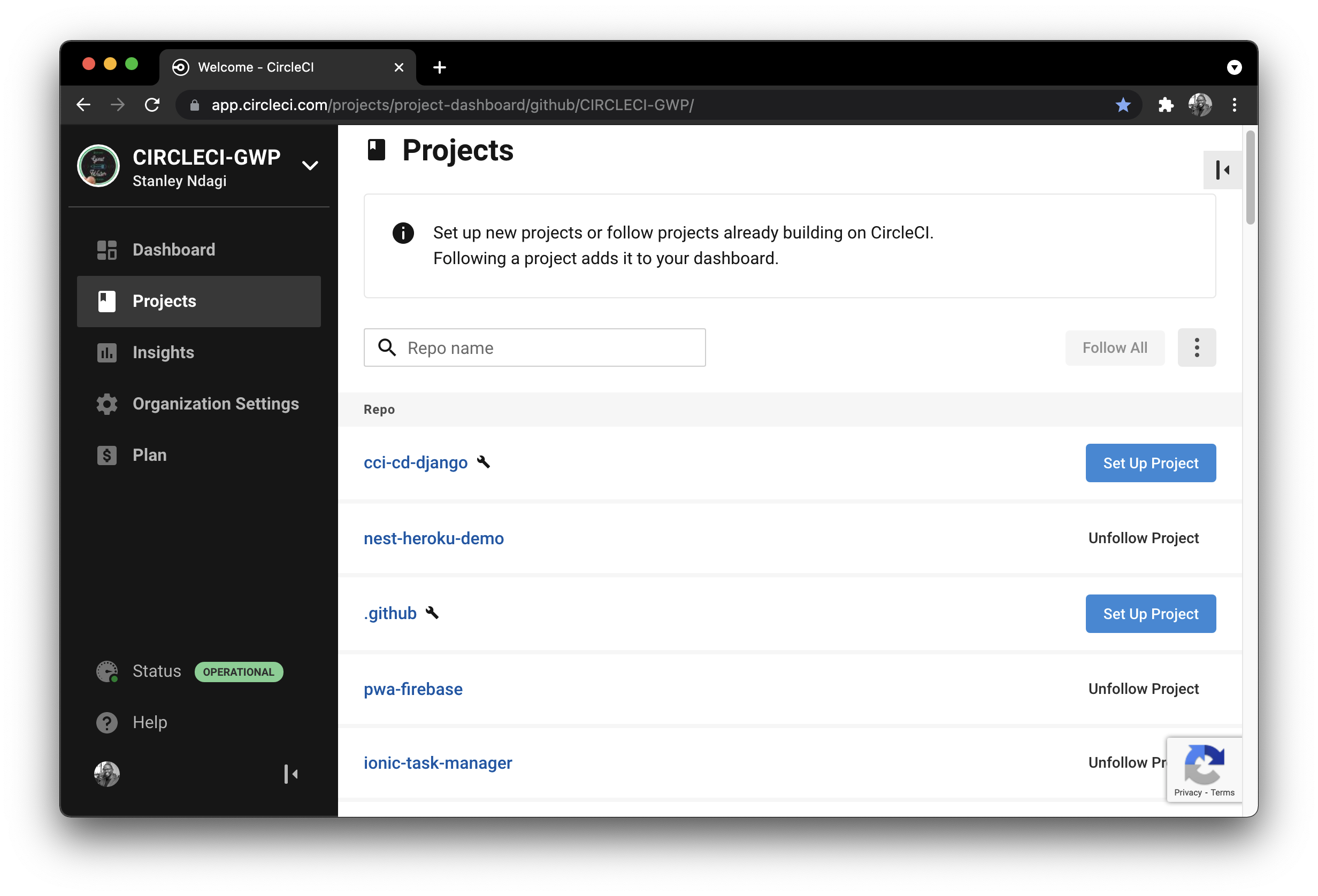Open the CIRCLECI-GWP organization switcher
This screenshot has width=1318, height=896.
point(310,165)
